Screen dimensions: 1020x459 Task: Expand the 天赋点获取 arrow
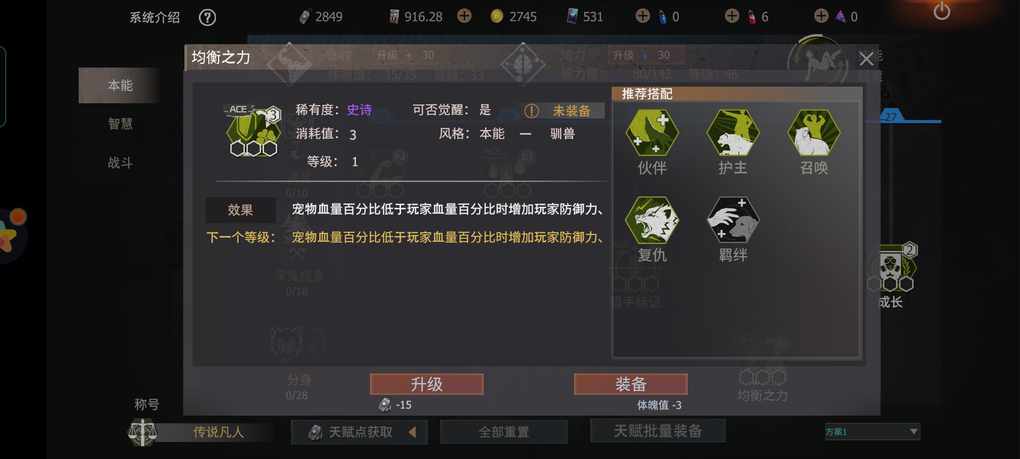click(412, 432)
